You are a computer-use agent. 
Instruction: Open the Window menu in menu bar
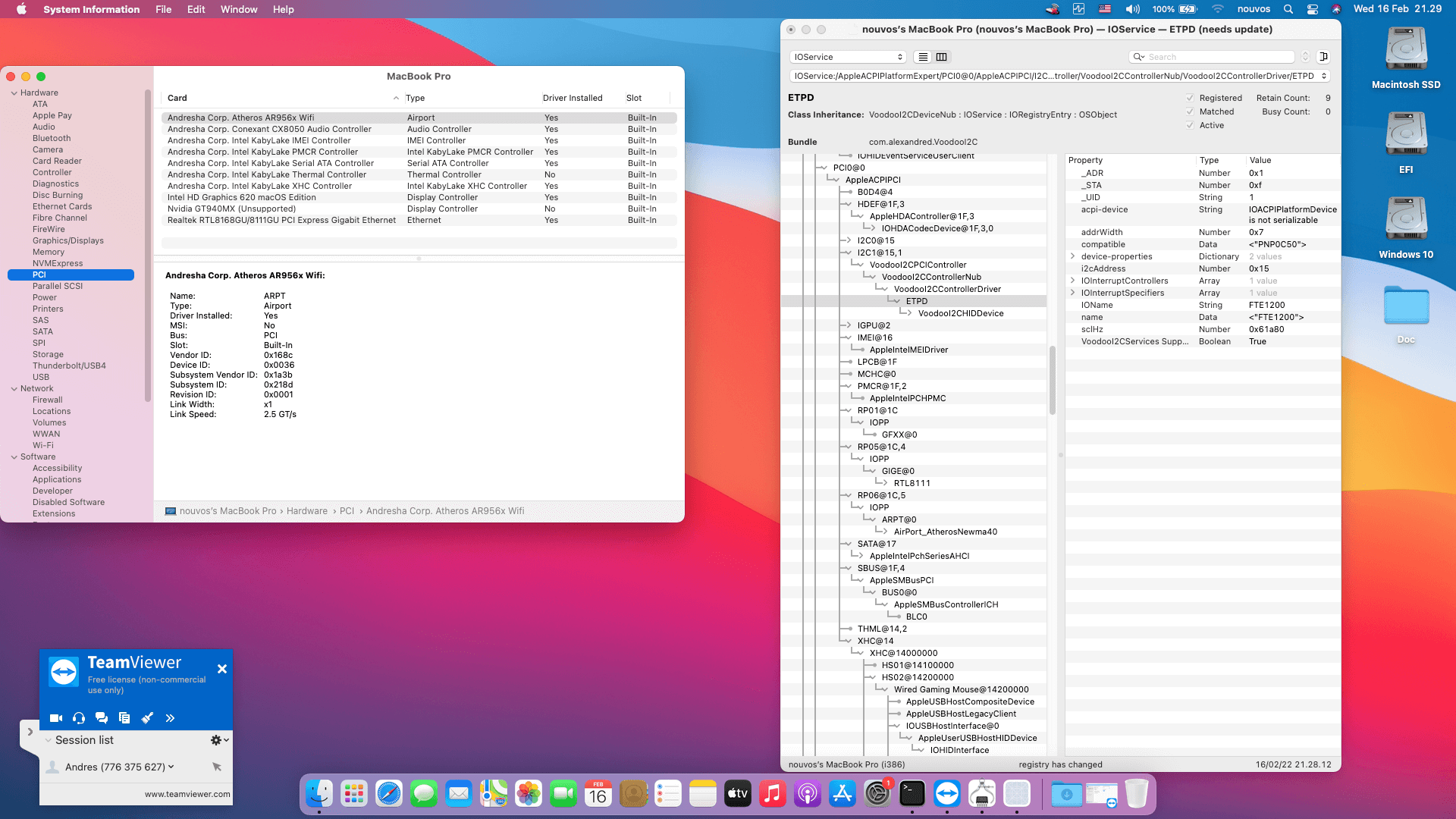click(238, 9)
